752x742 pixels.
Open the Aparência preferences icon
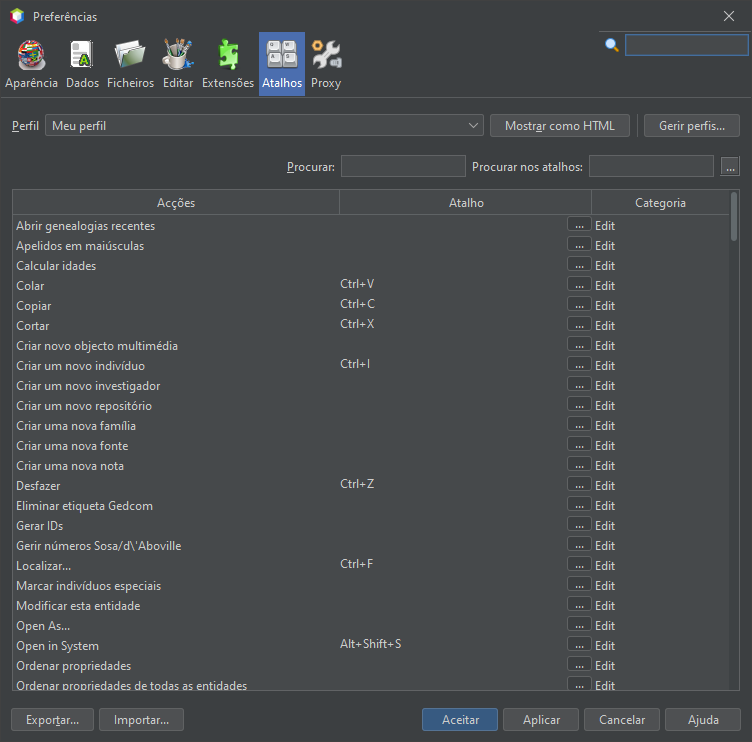[x=31, y=64]
